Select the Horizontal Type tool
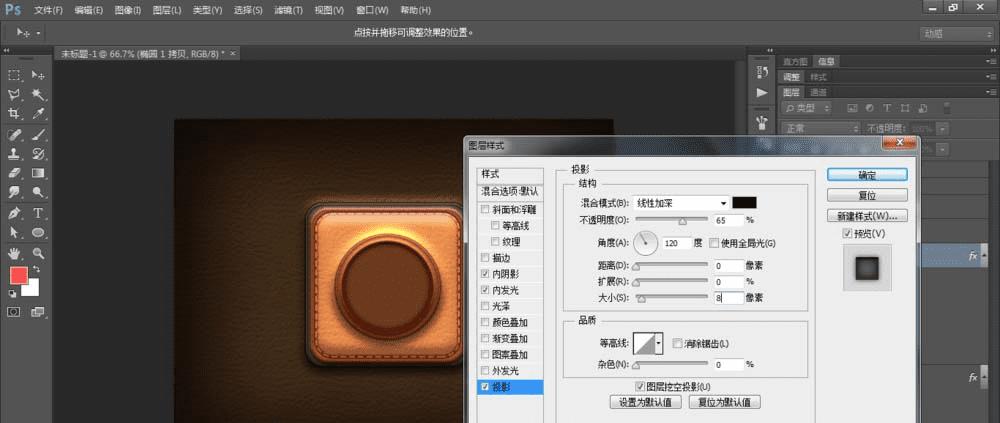Viewport: 1000px width, 423px height. (x=38, y=213)
